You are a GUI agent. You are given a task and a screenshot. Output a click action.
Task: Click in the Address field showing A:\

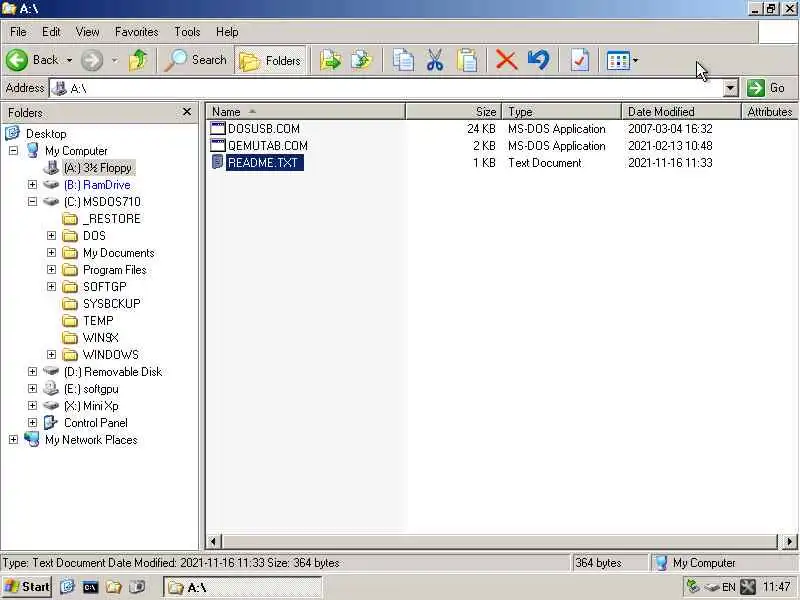coord(386,88)
